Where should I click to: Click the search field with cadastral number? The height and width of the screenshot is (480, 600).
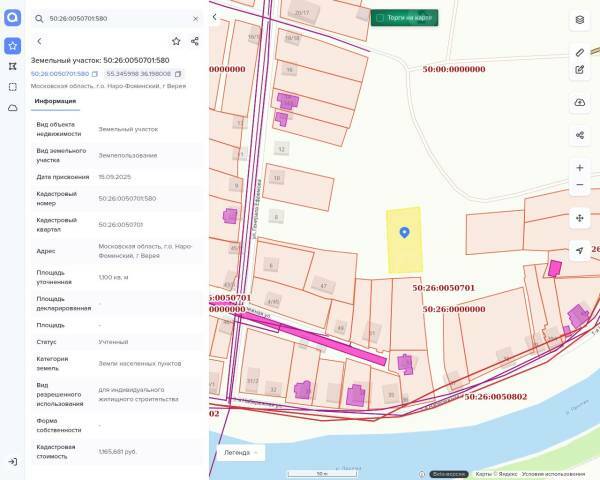tap(115, 18)
